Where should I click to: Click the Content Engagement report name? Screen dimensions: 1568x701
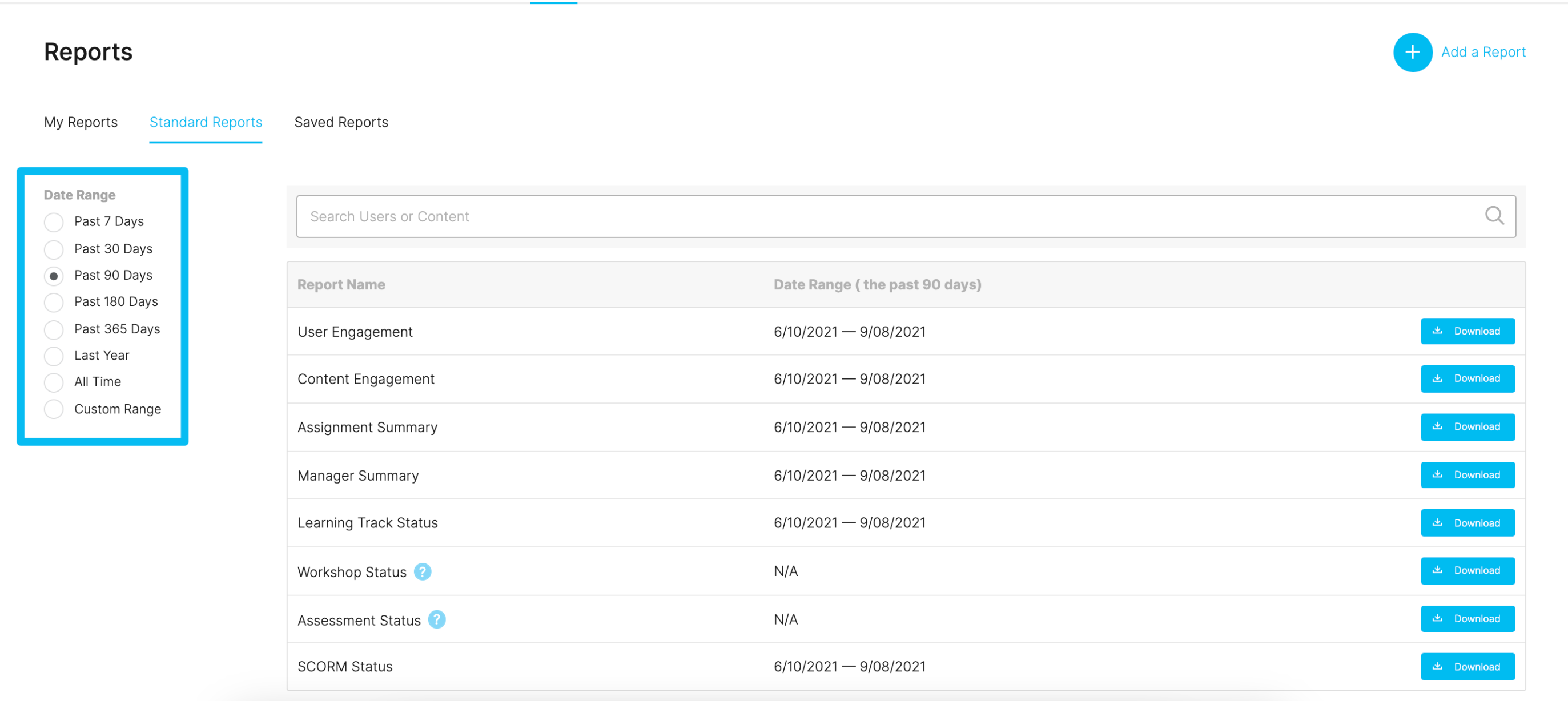click(x=366, y=379)
